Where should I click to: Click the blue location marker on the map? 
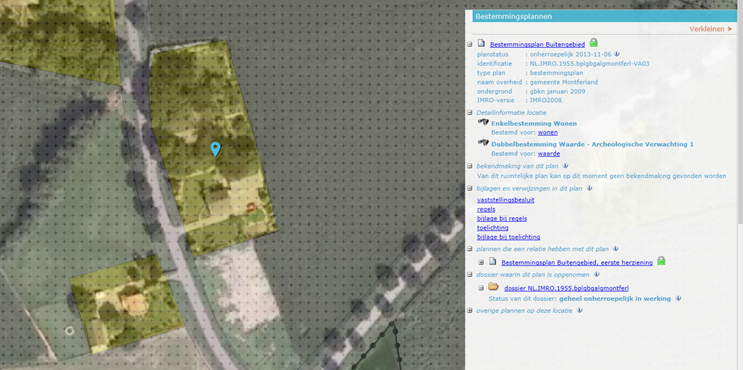click(215, 149)
